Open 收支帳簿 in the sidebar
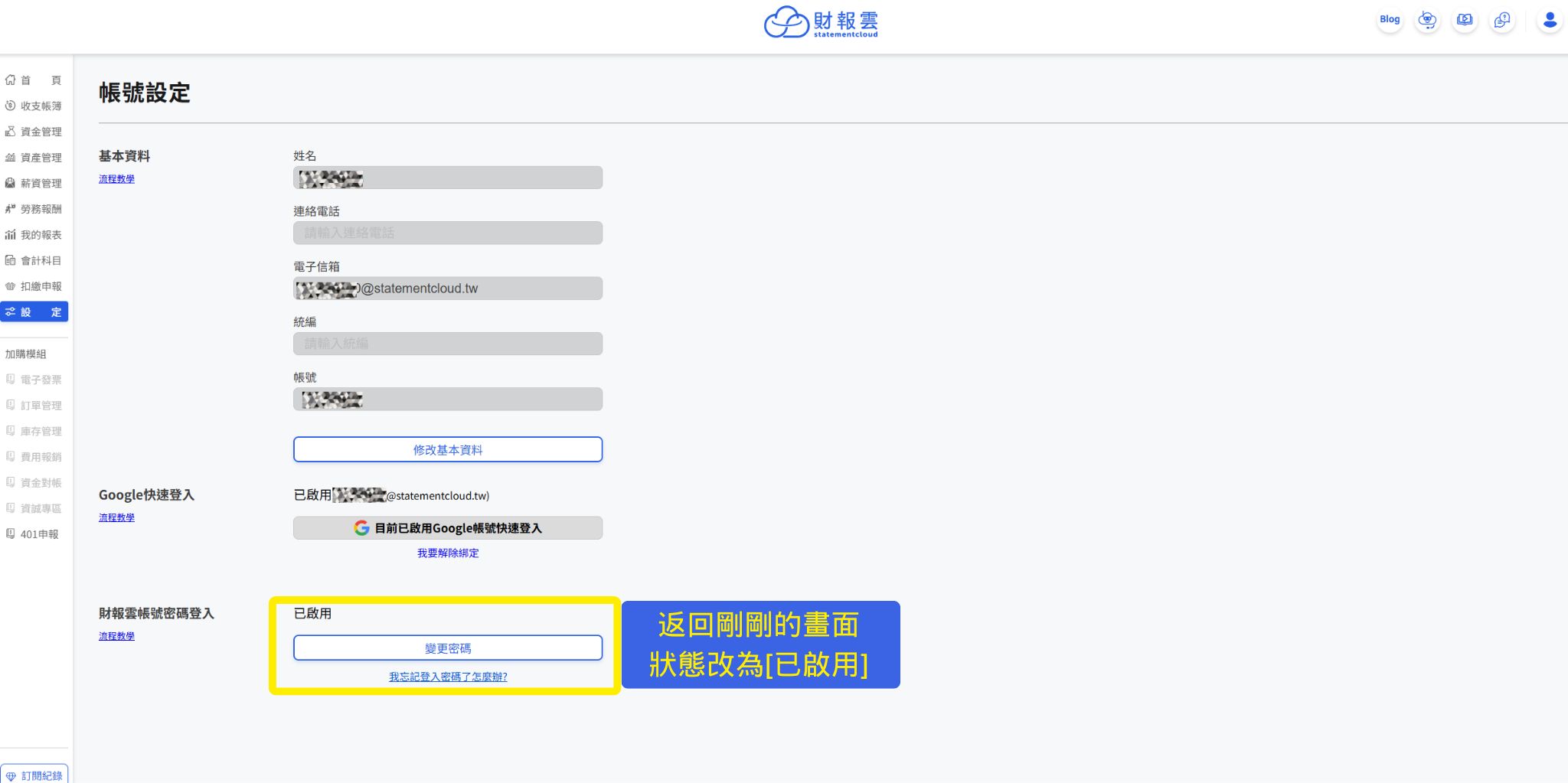 pos(34,106)
